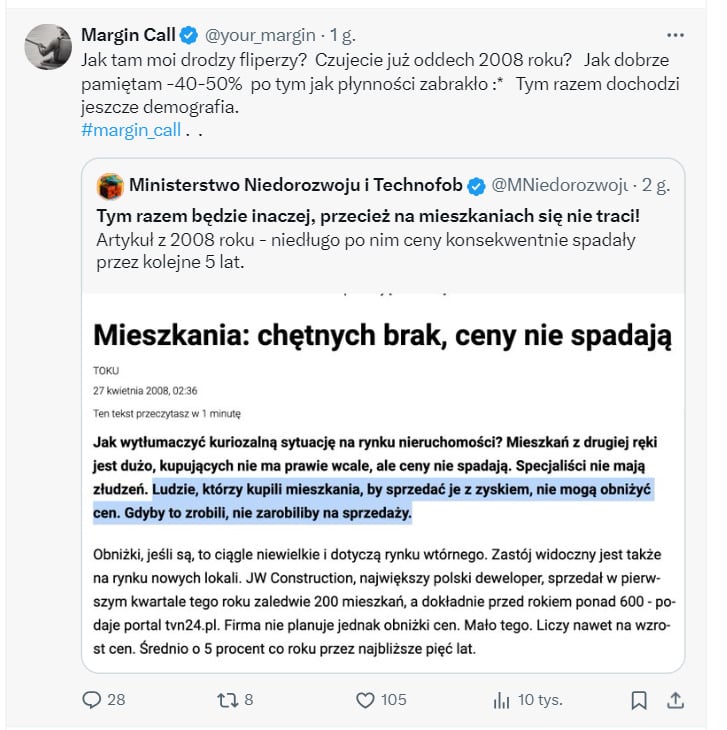Open Margin Call profile avatar
This screenshot has width=727, height=730.
pyautogui.click(x=47, y=47)
